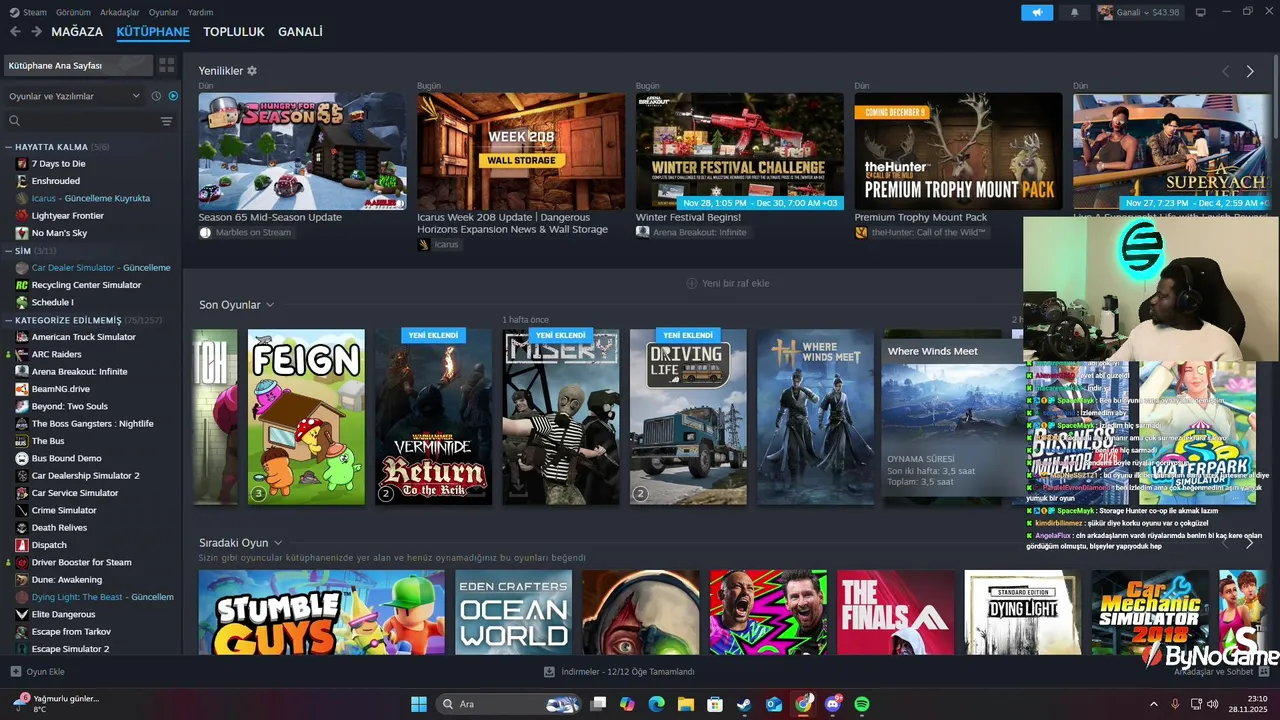
Task: Toggle sort by recent clock icon
Action: 156,96
